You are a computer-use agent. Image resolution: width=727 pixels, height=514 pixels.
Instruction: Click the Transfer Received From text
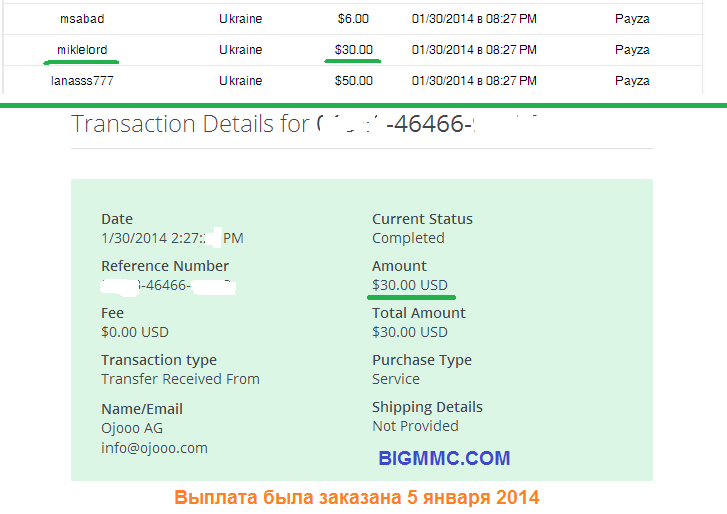click(x=180, y=379)
